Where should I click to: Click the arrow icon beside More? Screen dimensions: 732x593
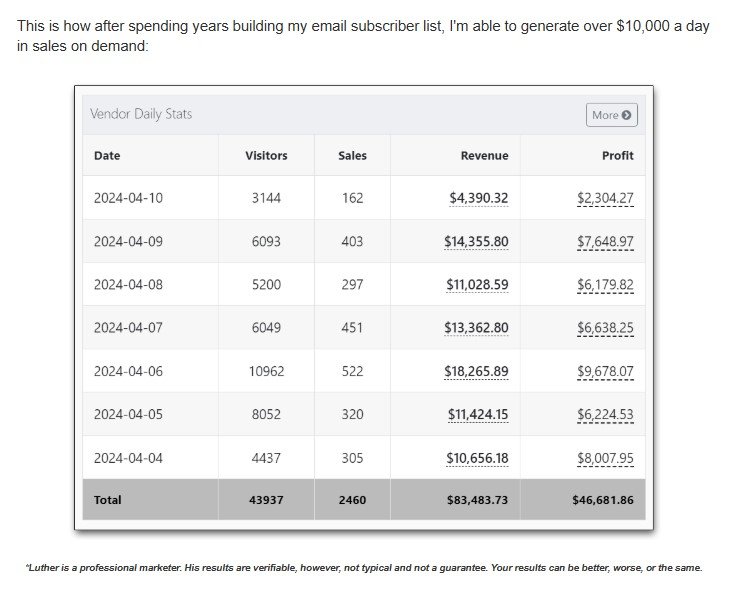[x=627, y=115]
